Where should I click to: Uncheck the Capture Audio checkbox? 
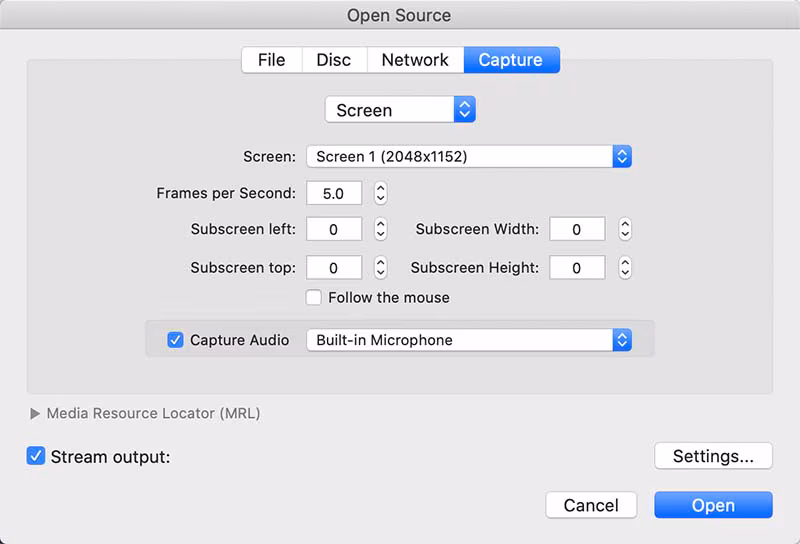pyautogui.click(x=175, y=340)
